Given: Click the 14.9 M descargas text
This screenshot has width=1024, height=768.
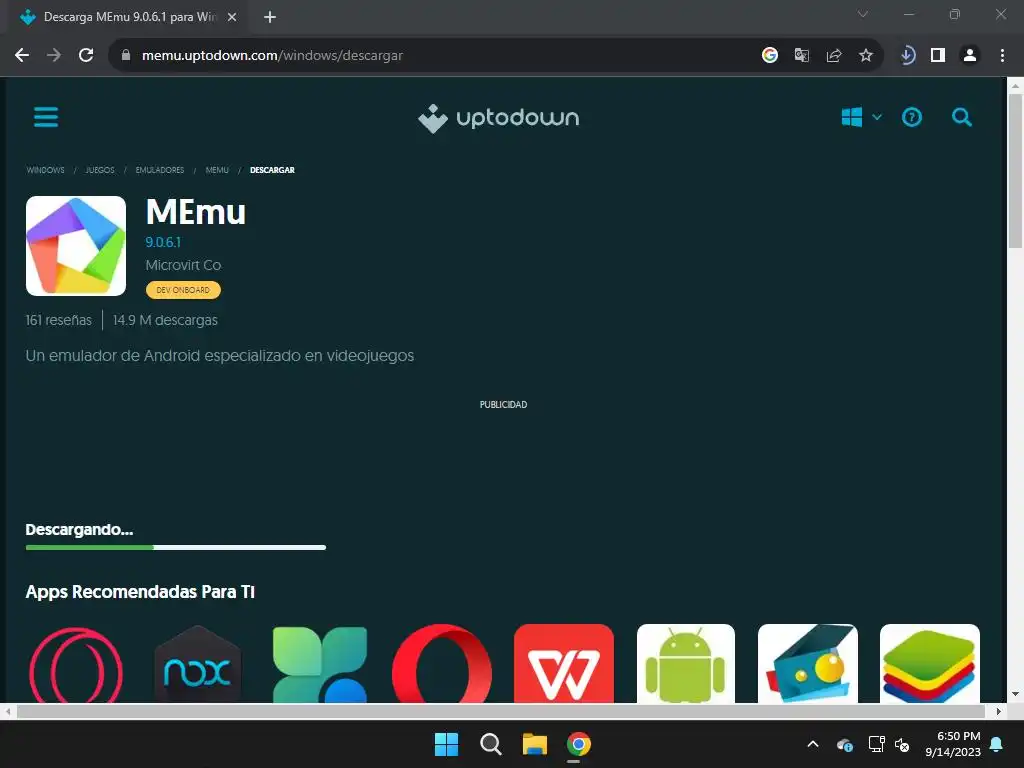Looking at the screenshot, I should 165,320.
